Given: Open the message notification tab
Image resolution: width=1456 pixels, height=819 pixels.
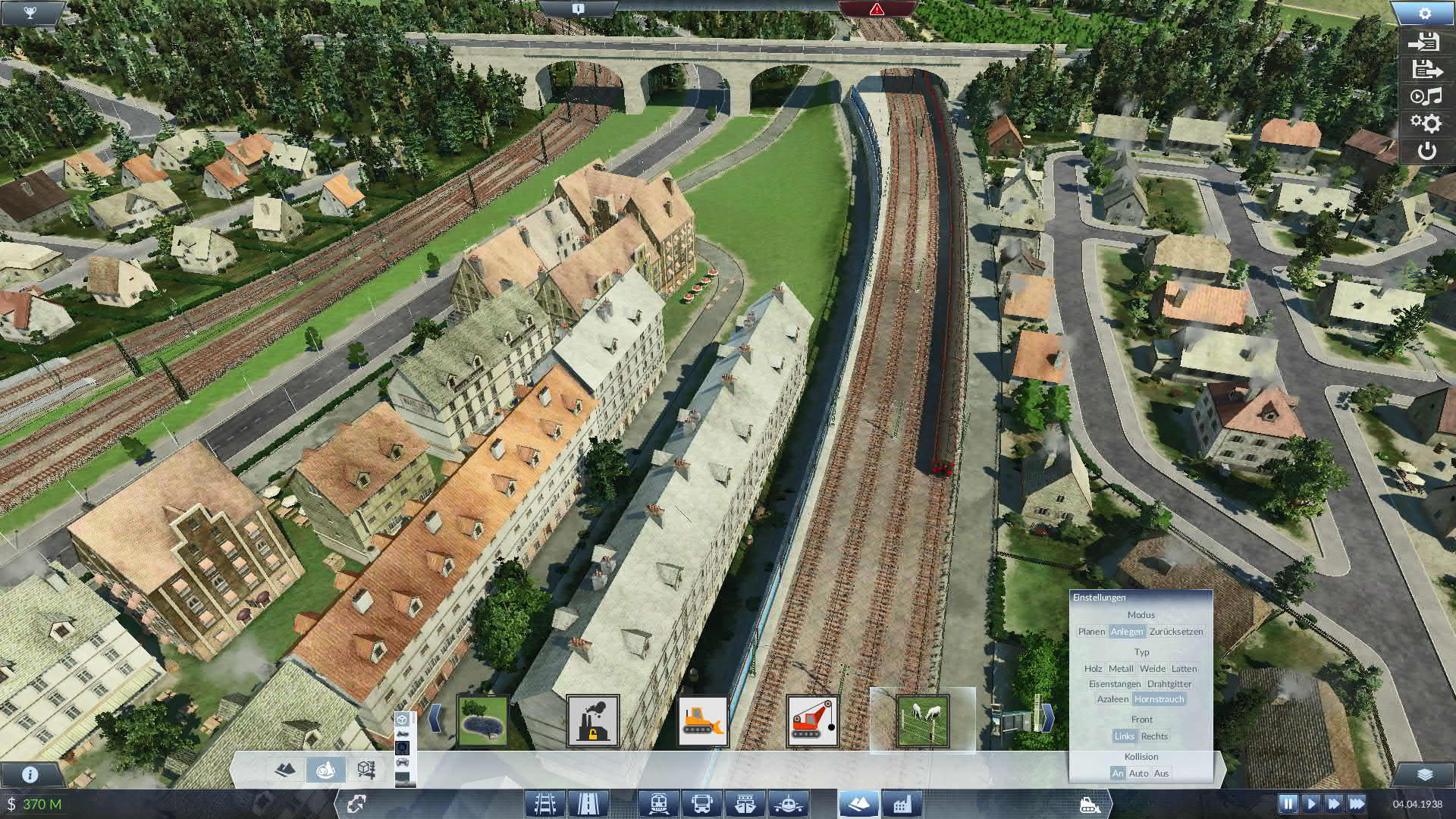Looking at the screenshot, I should click(x=578, y=9).
